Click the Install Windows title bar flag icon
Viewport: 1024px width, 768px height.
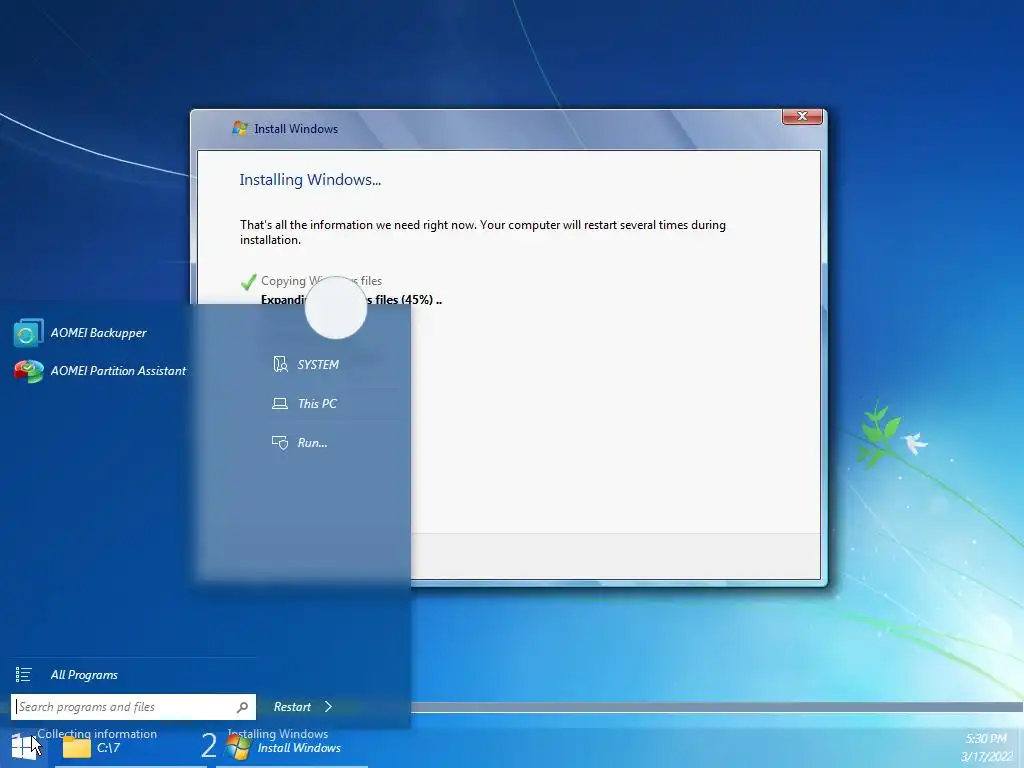(x=240, y=128)
